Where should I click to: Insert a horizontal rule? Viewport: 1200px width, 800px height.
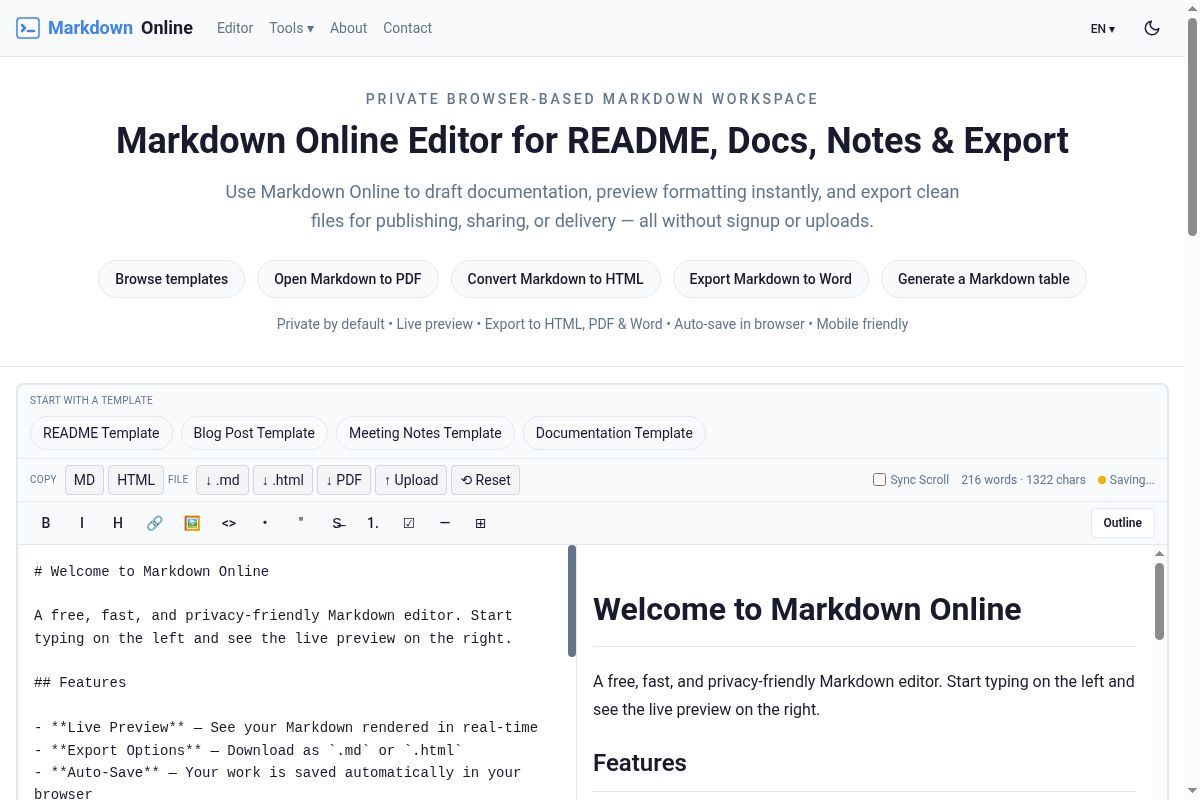coord(445,523)
